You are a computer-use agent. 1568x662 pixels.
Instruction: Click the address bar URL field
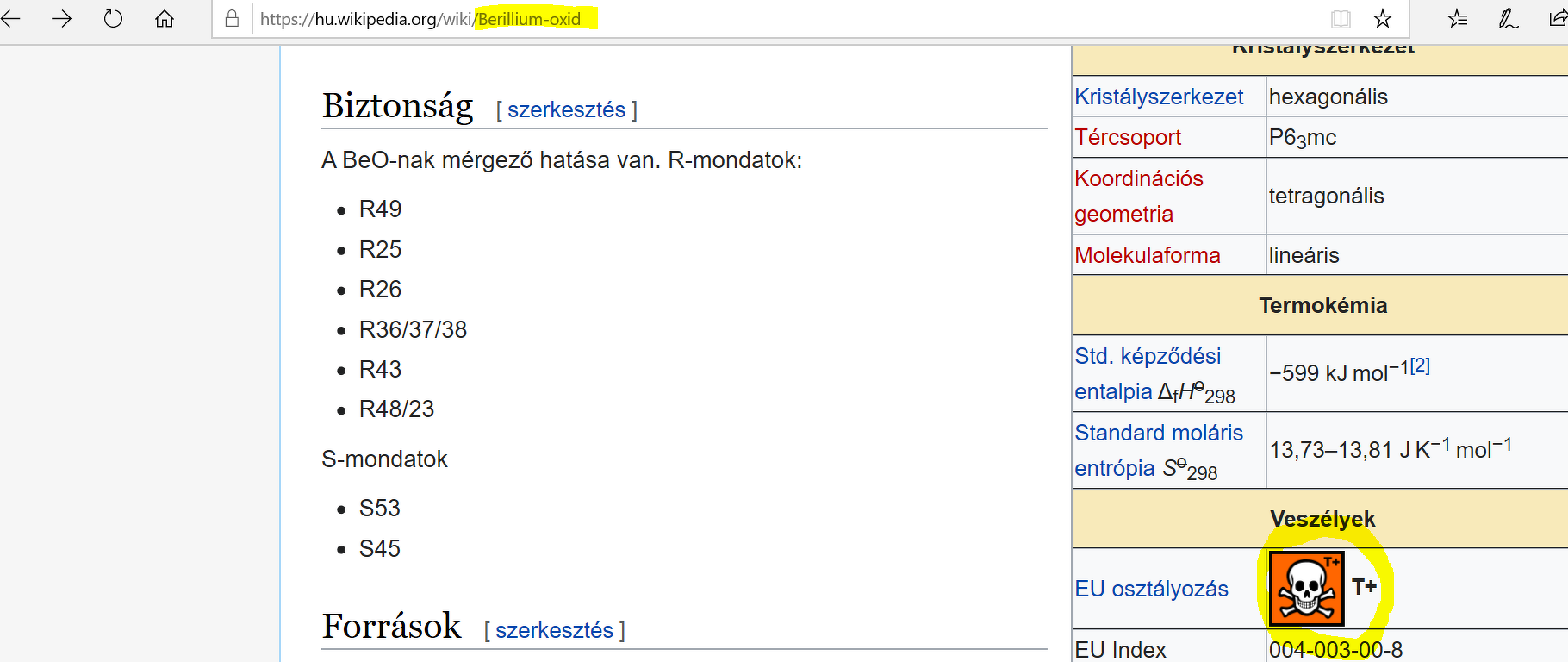click(x=775, y=19)
